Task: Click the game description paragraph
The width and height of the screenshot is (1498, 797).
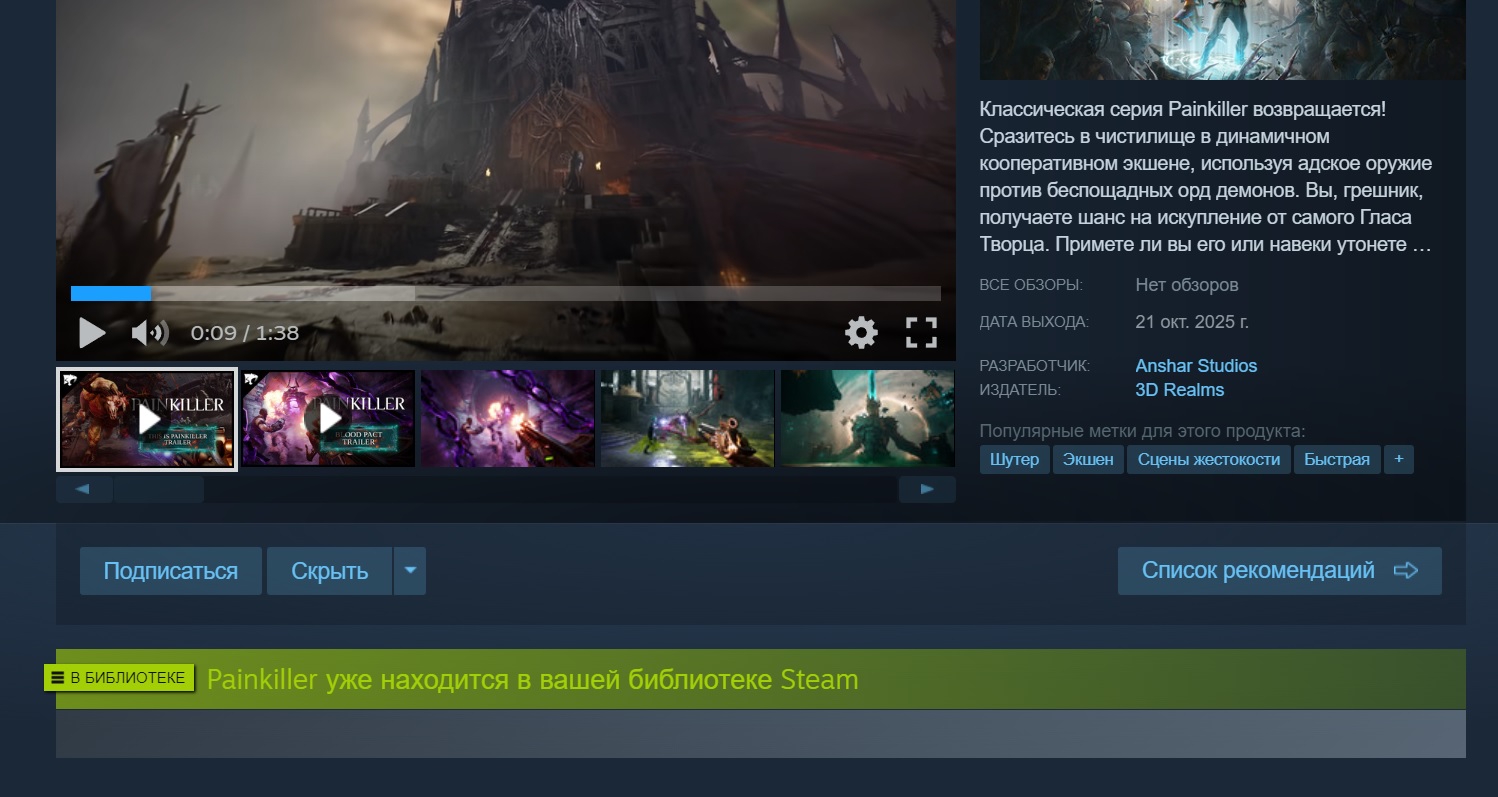Action: 1207,177
